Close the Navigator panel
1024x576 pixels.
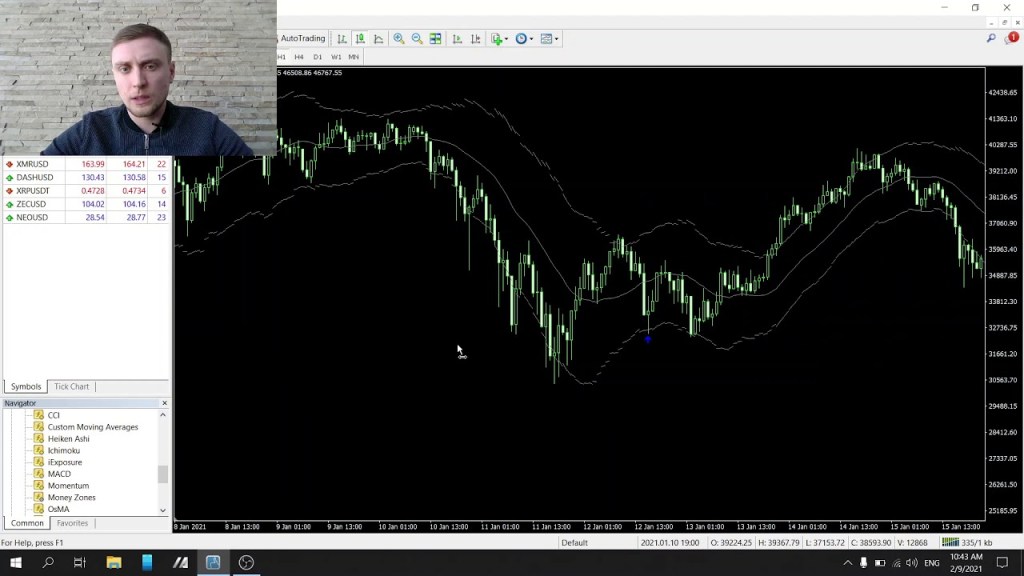tap(164, 403)
